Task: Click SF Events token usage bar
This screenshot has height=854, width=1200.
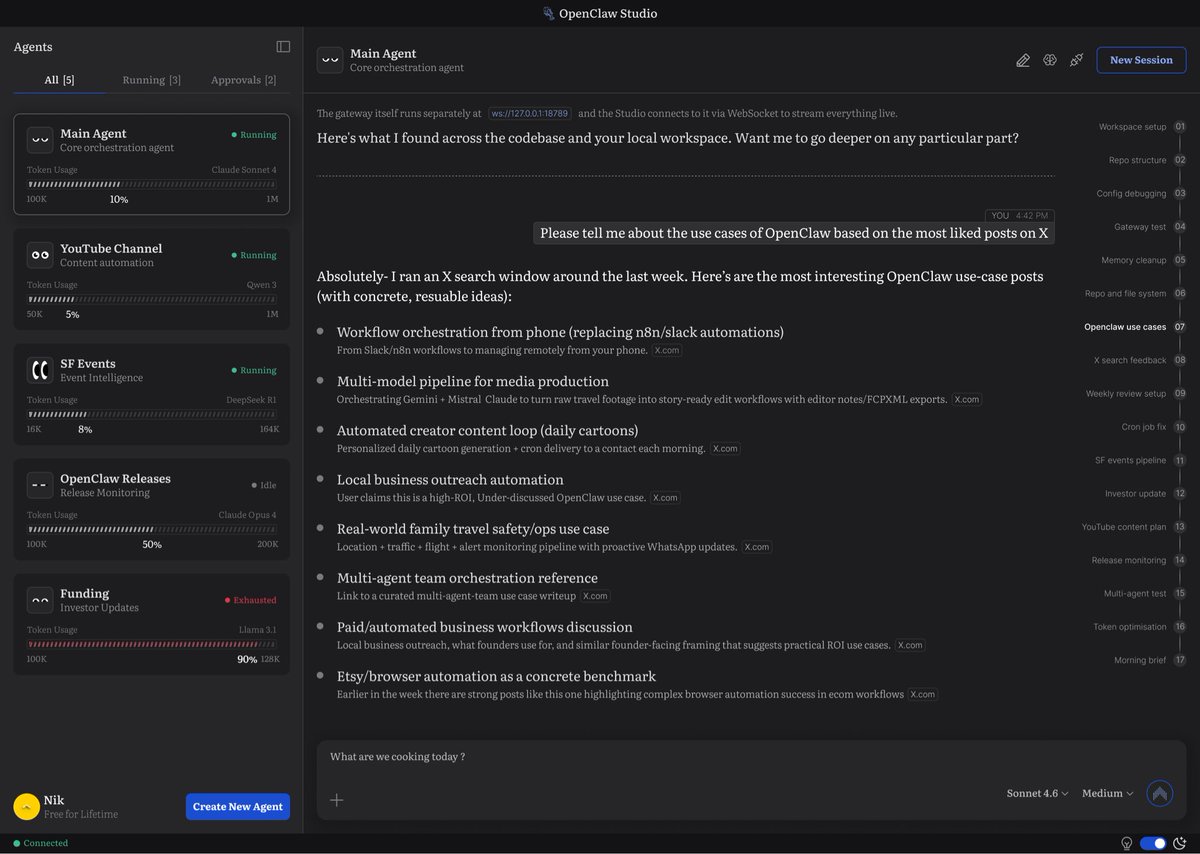Action: [151, 414]
